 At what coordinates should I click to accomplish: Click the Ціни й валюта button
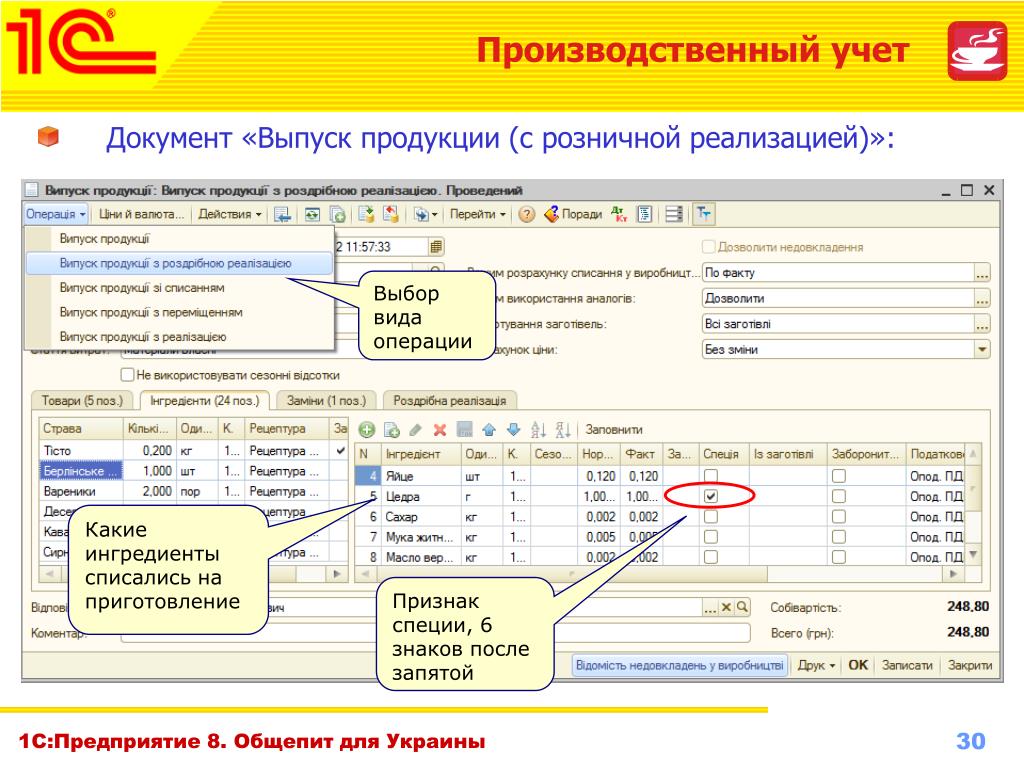pos(142,214)
